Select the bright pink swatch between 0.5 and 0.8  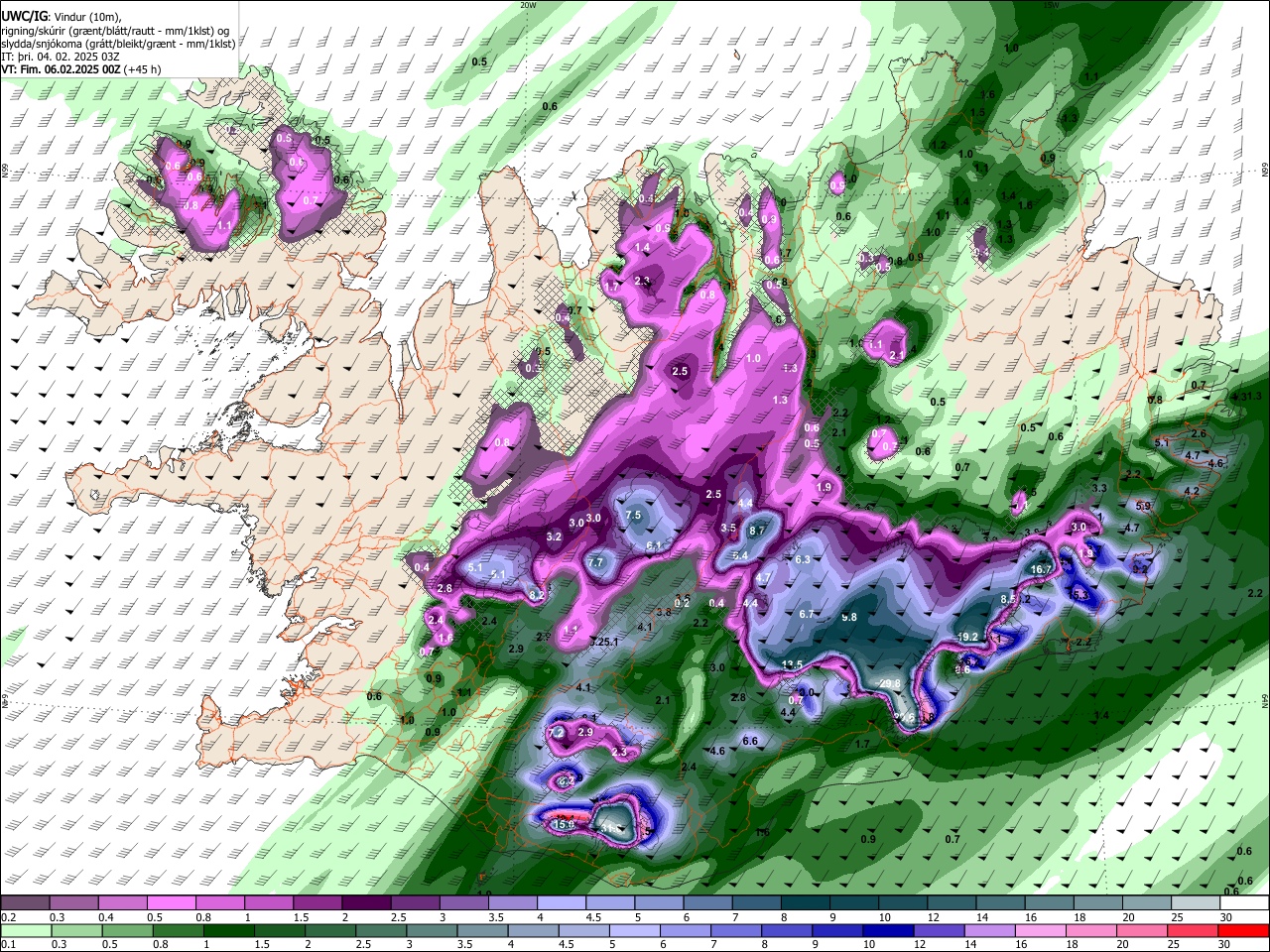tap(171, 902)
